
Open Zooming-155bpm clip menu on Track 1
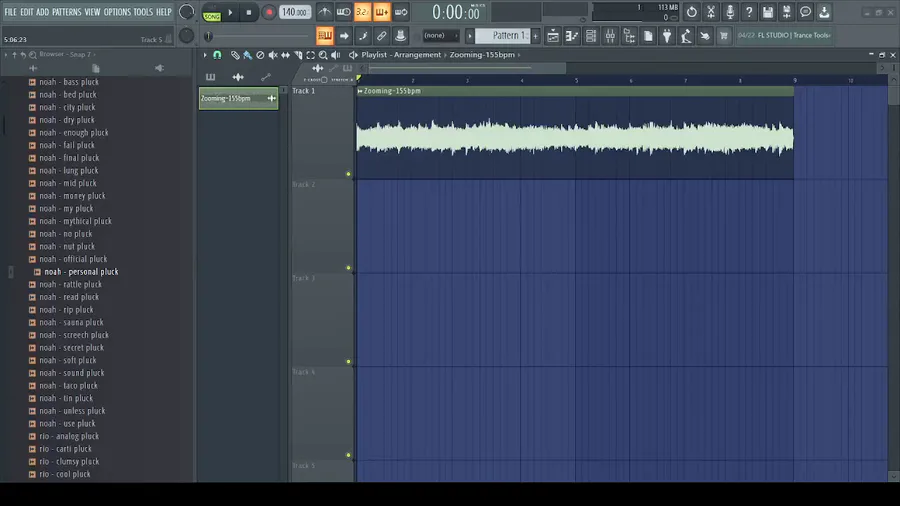point(360,91)
